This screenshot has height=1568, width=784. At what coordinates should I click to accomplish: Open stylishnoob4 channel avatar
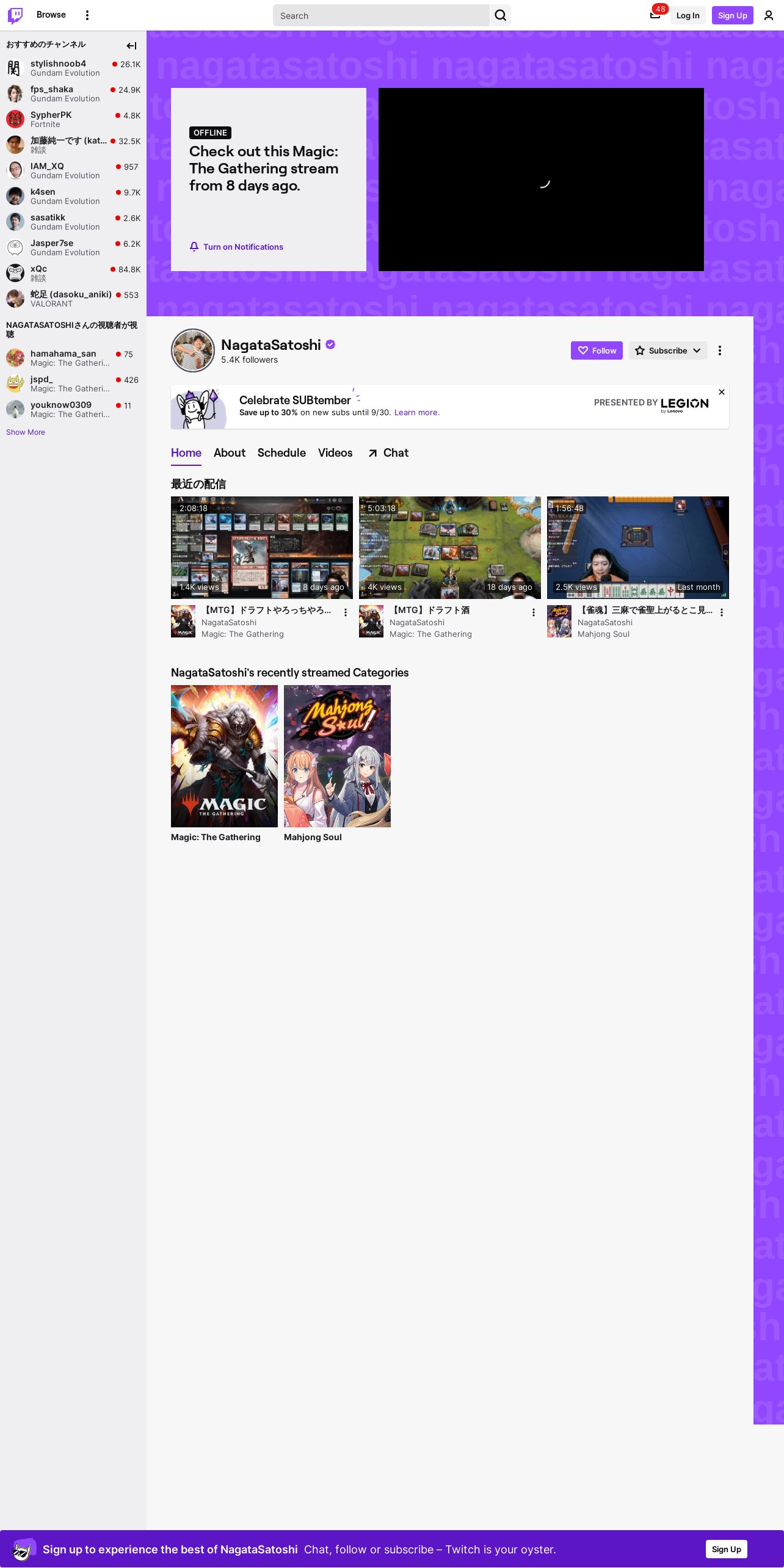(15, 68)
